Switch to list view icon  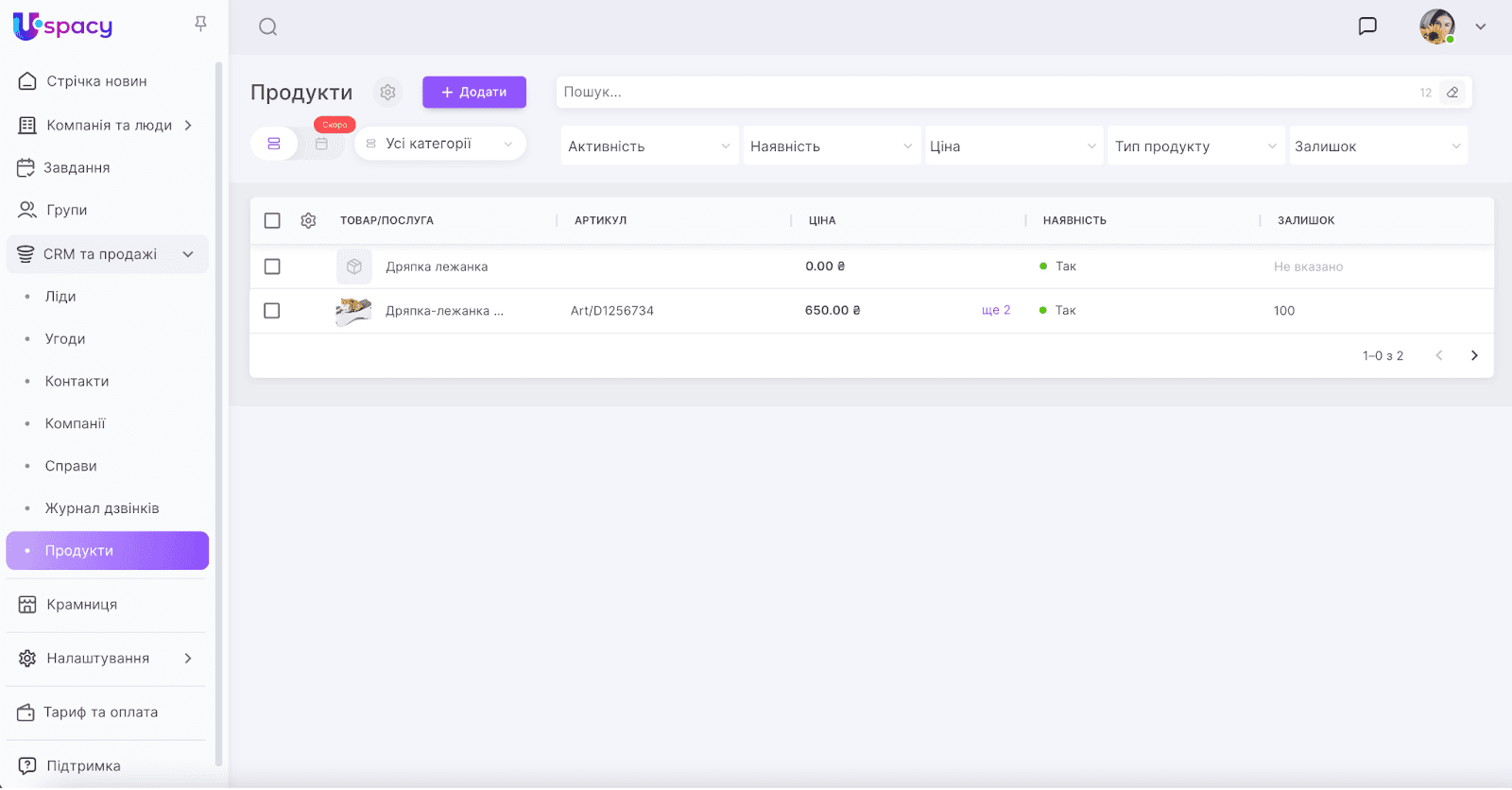point(274,144)
